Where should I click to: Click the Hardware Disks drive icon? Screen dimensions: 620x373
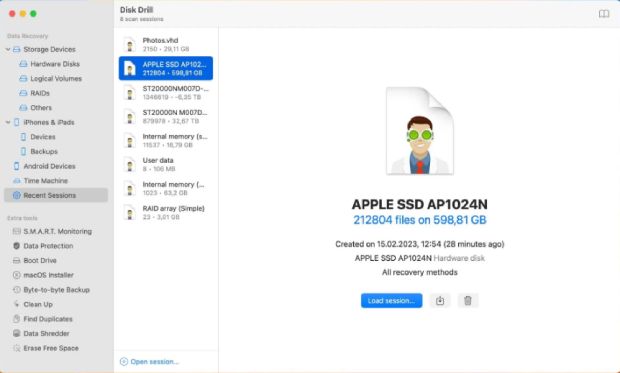pyautogui.click(x=23, y=64)
